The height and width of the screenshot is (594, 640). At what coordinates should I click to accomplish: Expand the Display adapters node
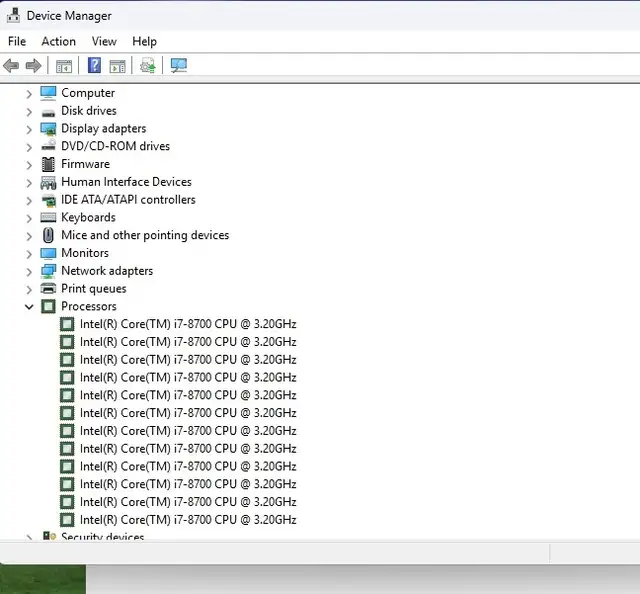click(x=29, y=130)
